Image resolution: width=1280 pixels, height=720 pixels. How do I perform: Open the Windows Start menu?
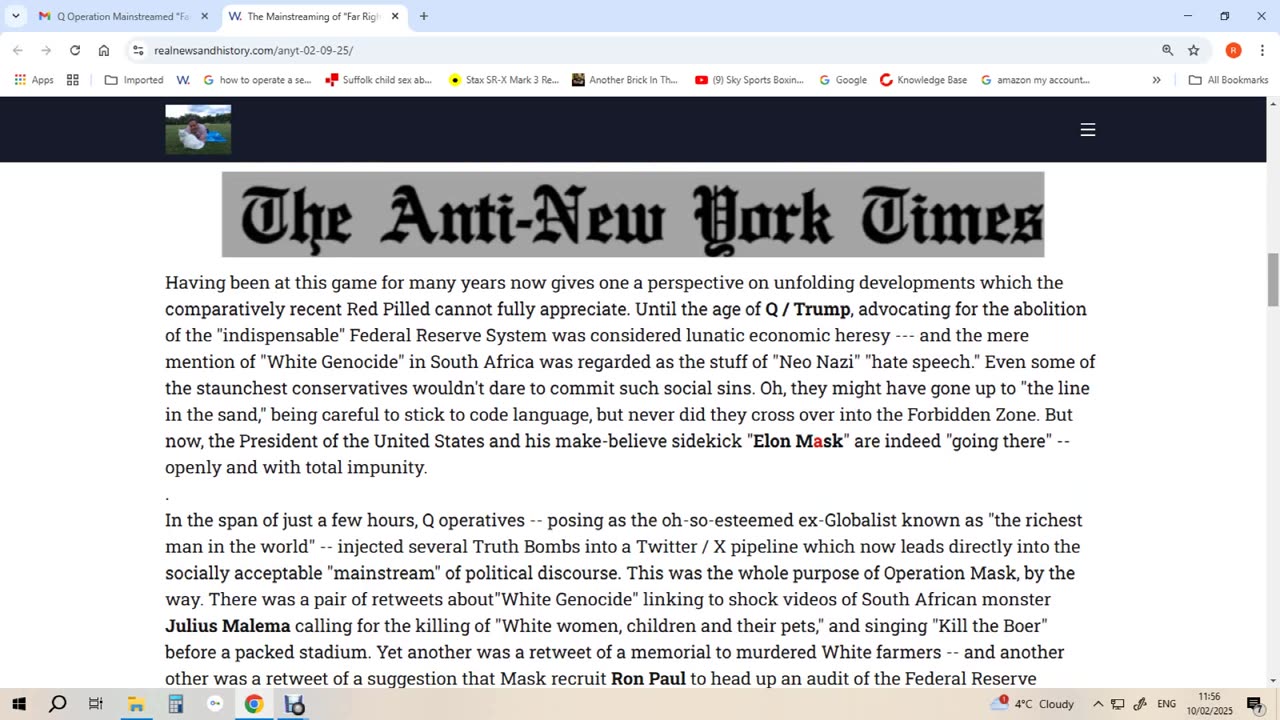pyautogui.click(x=19, y=704)
